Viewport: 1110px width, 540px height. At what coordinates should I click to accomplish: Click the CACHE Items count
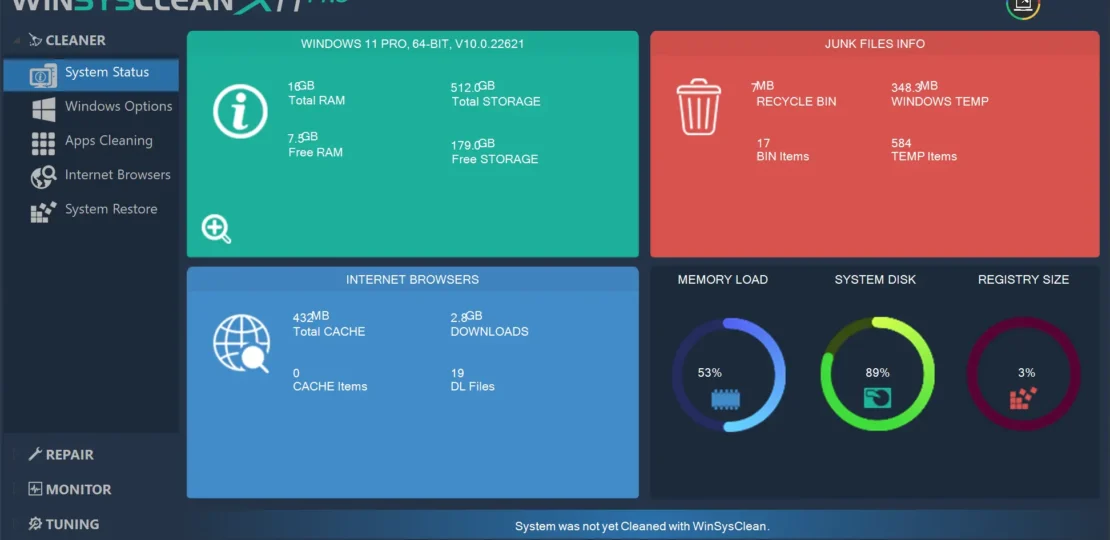click(296, 373)
